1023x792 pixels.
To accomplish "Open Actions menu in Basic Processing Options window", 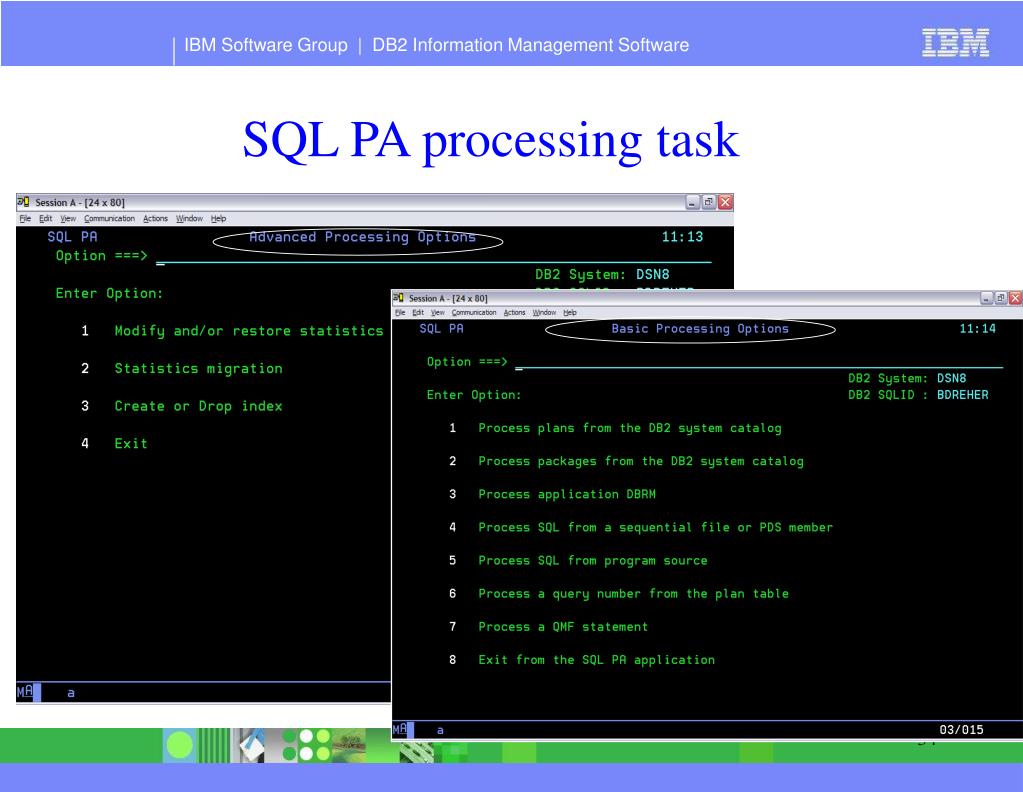I will click(x=514, y=312).
